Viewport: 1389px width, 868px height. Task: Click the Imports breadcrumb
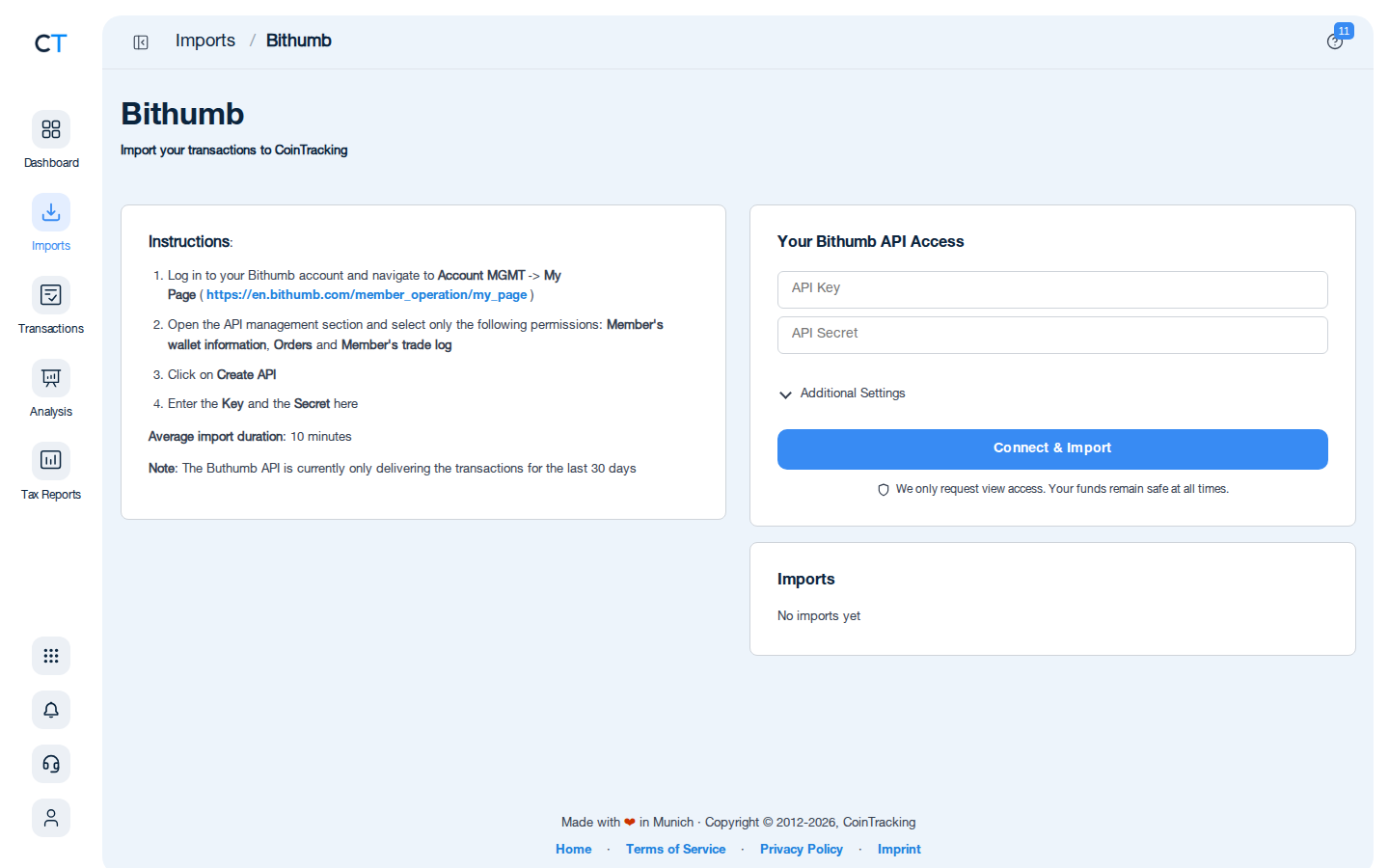click(x=205, y=41)
